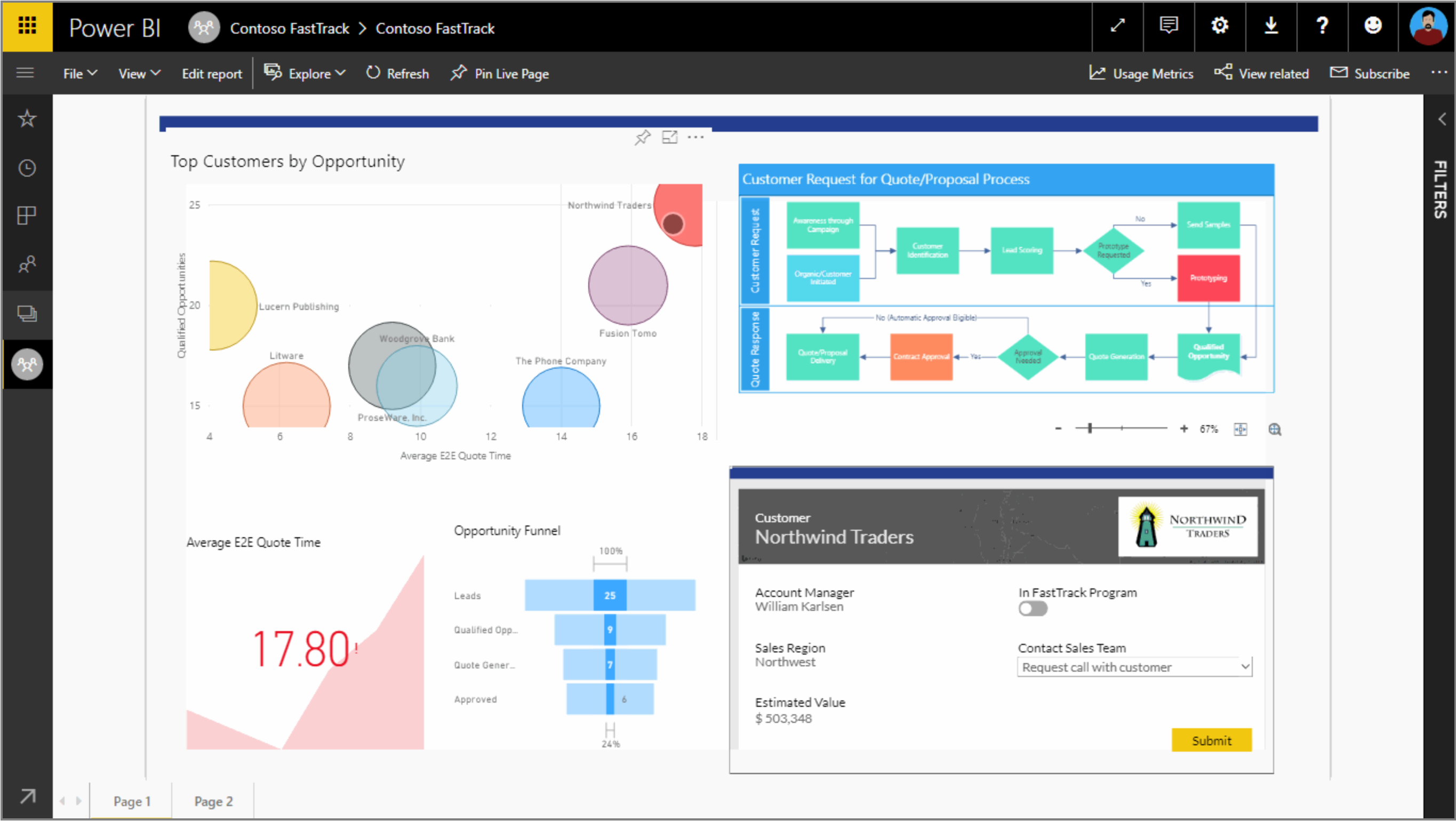Open Usage Metrics
This screenshot has width=1456, height=821.
pyautogui.click(x=1141, y=74)
